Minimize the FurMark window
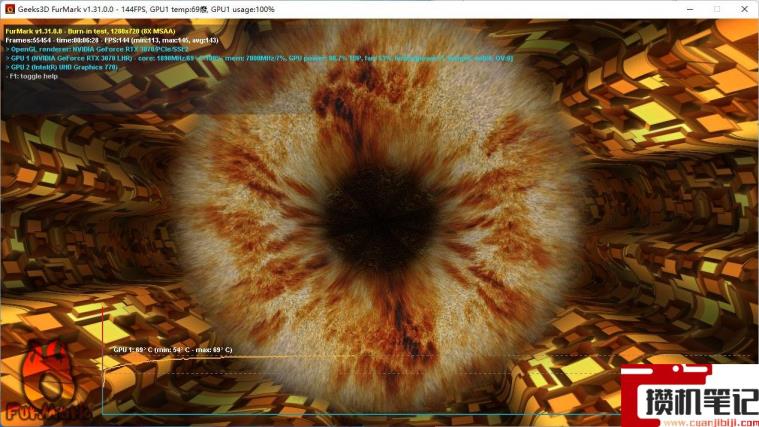The width and height of the screenshot is (759, 427). [690, 9]
